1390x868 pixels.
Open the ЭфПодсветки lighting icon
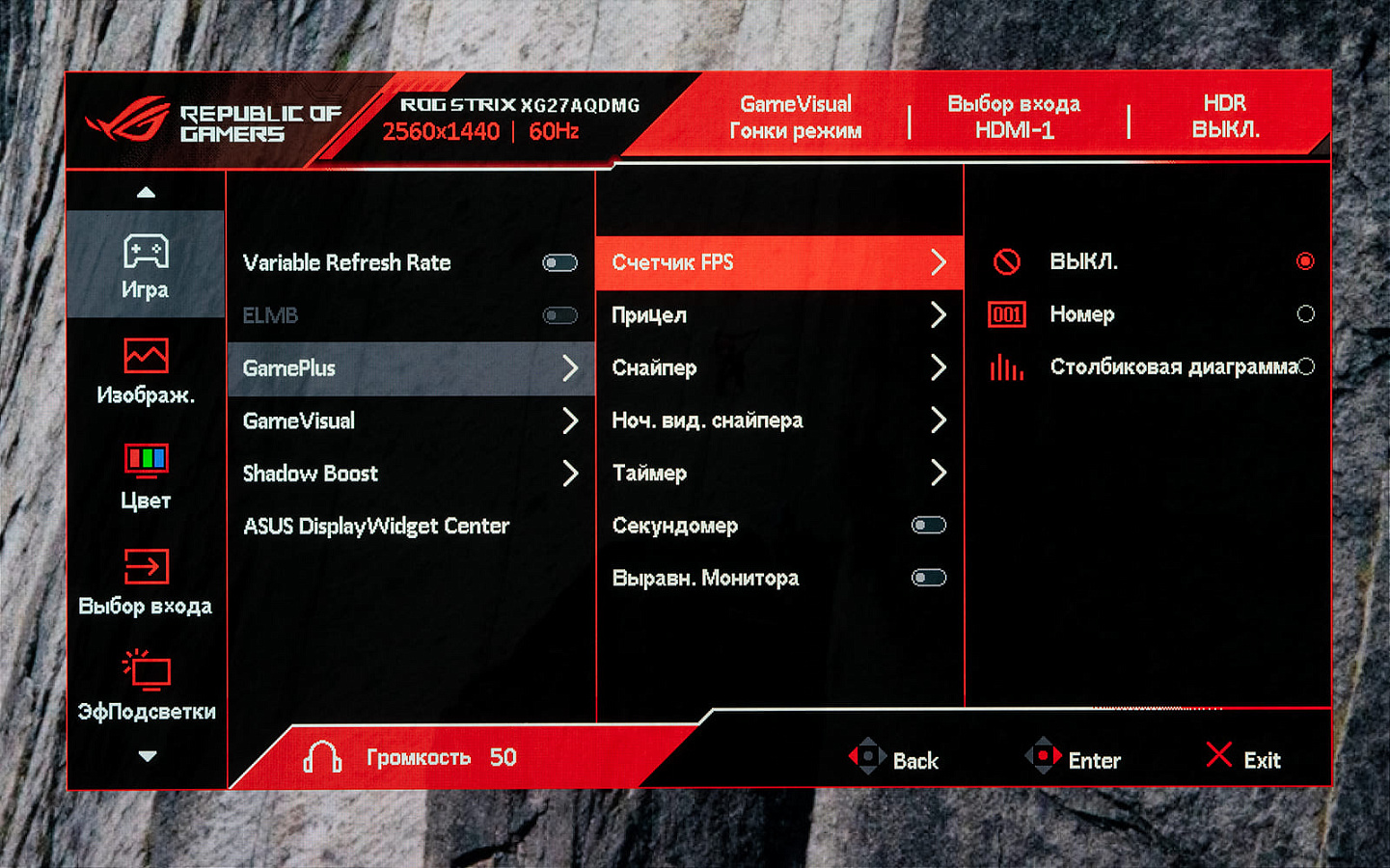(146, 670)
